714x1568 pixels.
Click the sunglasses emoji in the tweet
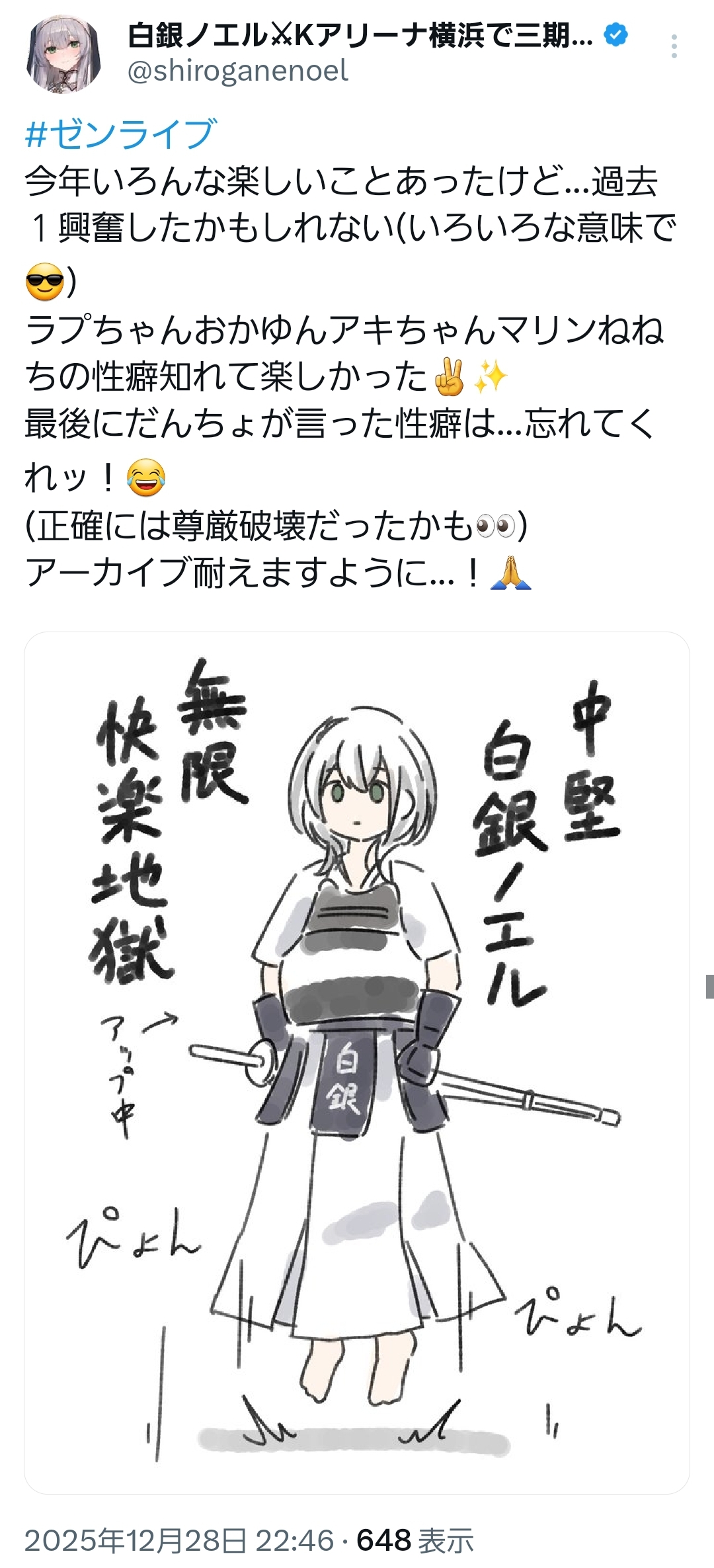tap(44, 281)
